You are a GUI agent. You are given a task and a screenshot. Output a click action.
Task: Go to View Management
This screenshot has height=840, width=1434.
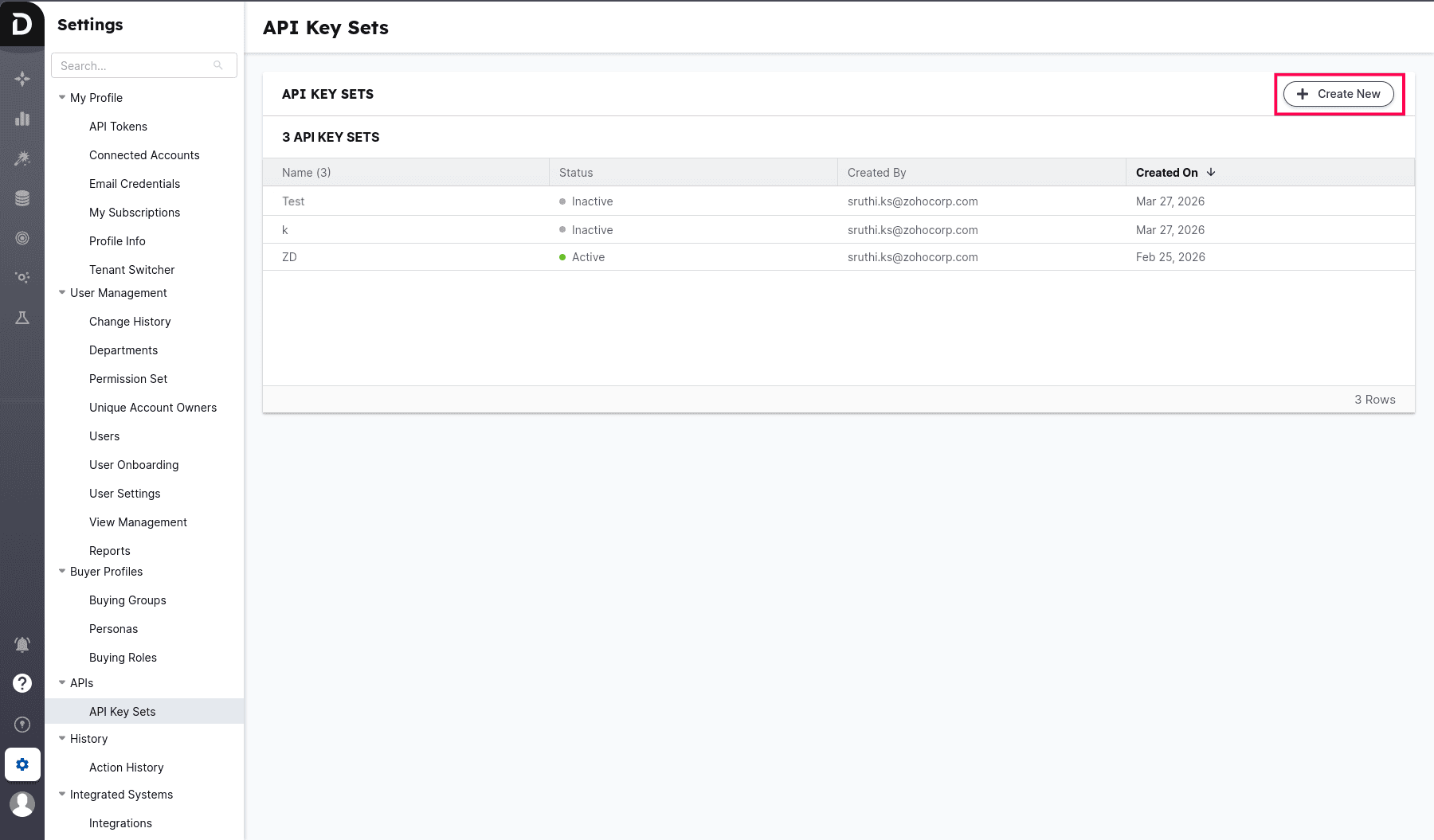pos(138,522)
